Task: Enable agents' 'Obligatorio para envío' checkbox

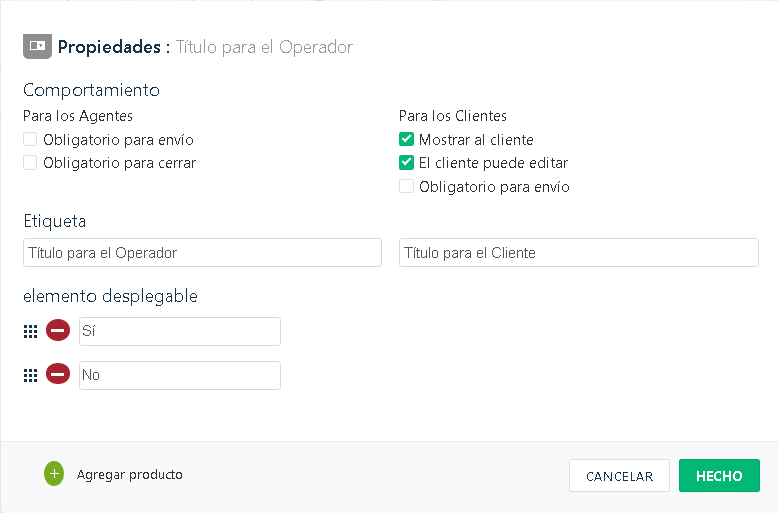Action: pos(30,140)
